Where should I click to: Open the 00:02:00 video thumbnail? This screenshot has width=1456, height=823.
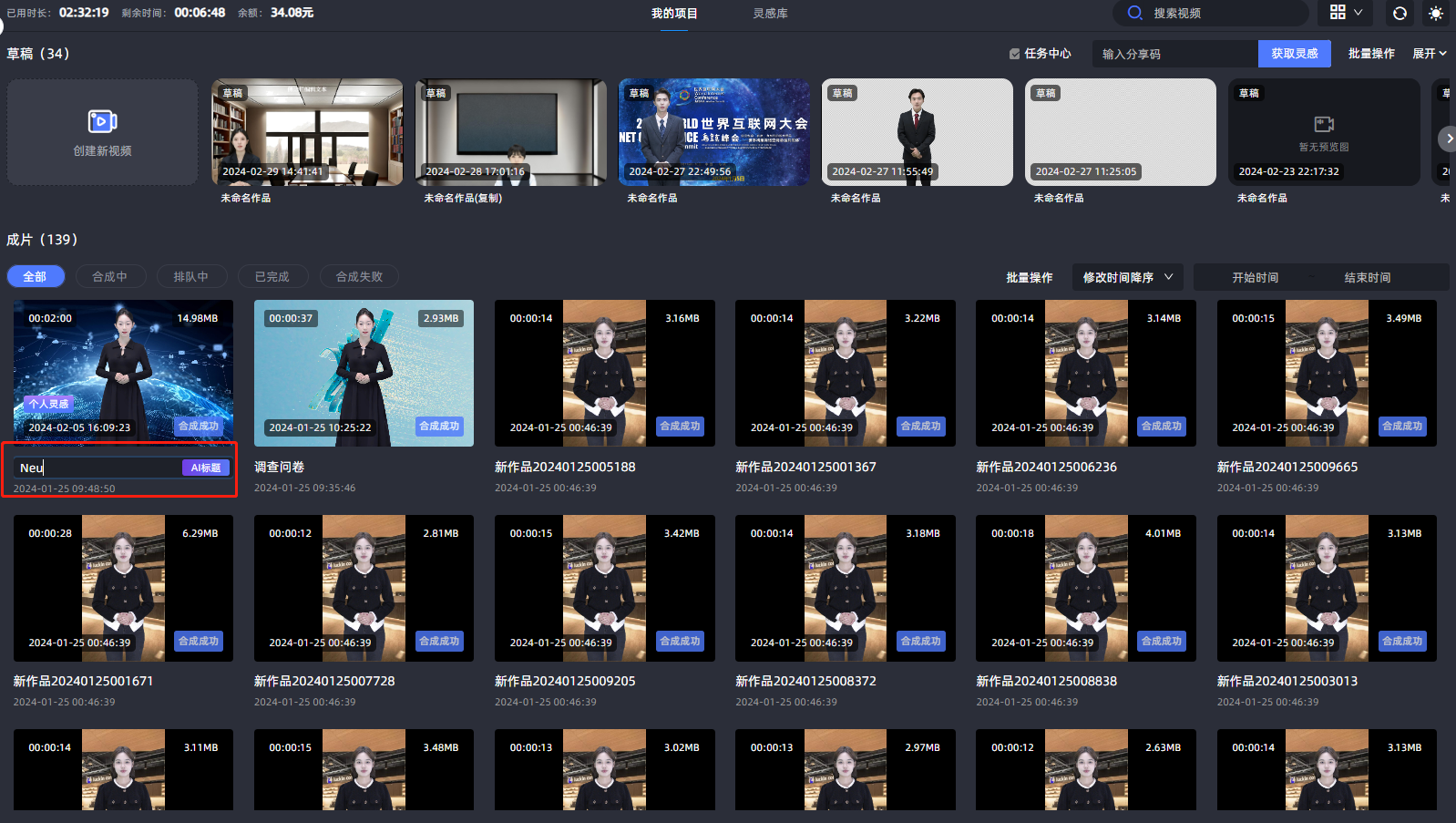pyautogui.click(x=123, y=373)
